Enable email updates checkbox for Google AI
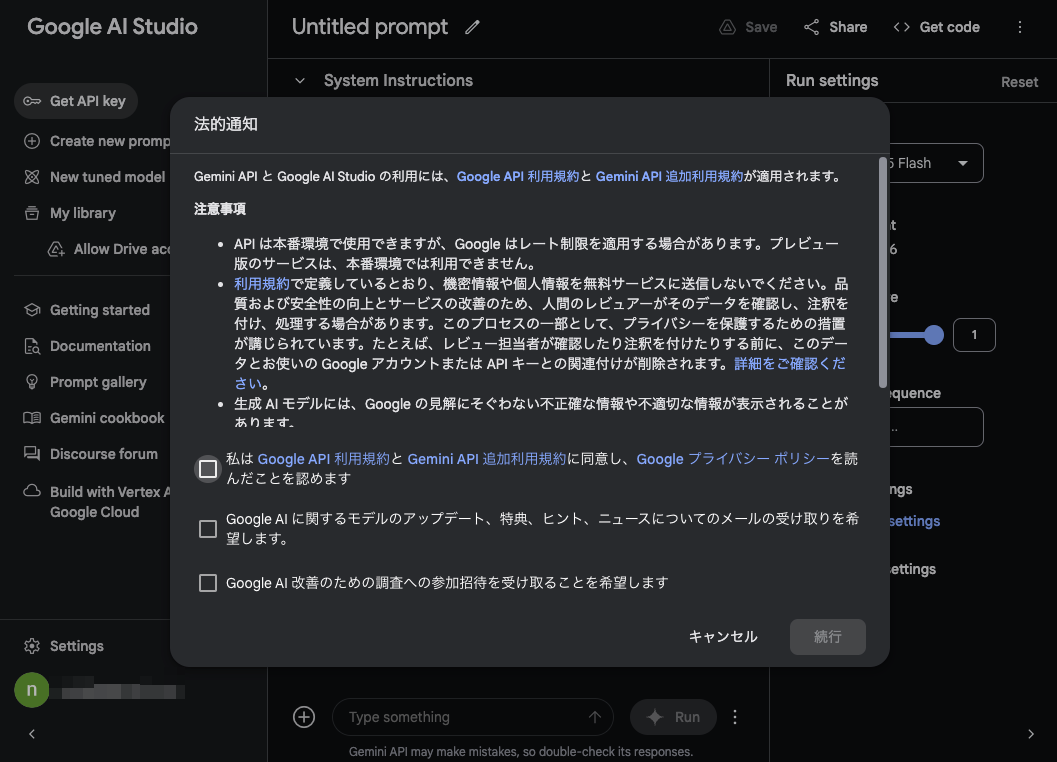 [208, 529]
